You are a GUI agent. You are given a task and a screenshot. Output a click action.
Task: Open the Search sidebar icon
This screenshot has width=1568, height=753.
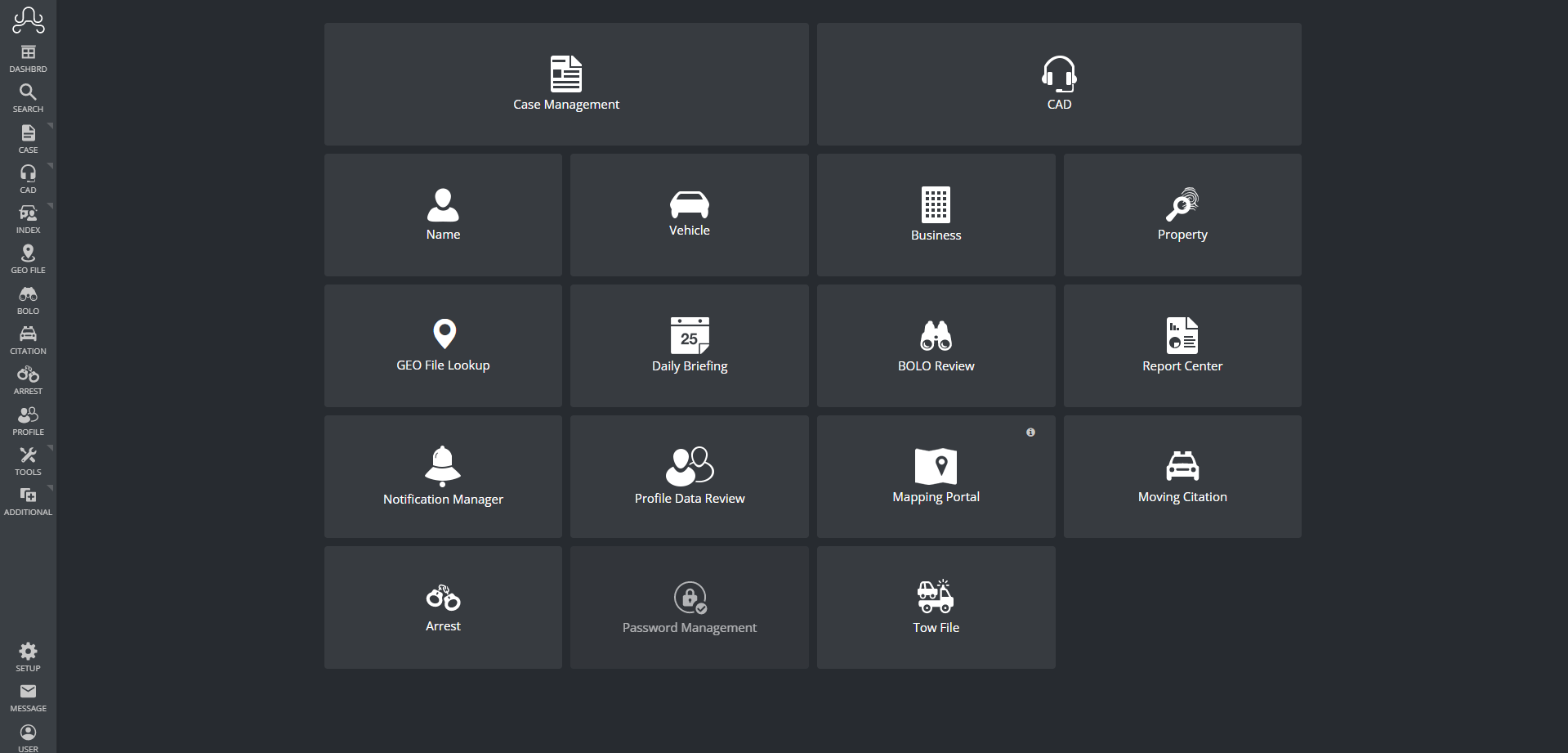point(27,96)
